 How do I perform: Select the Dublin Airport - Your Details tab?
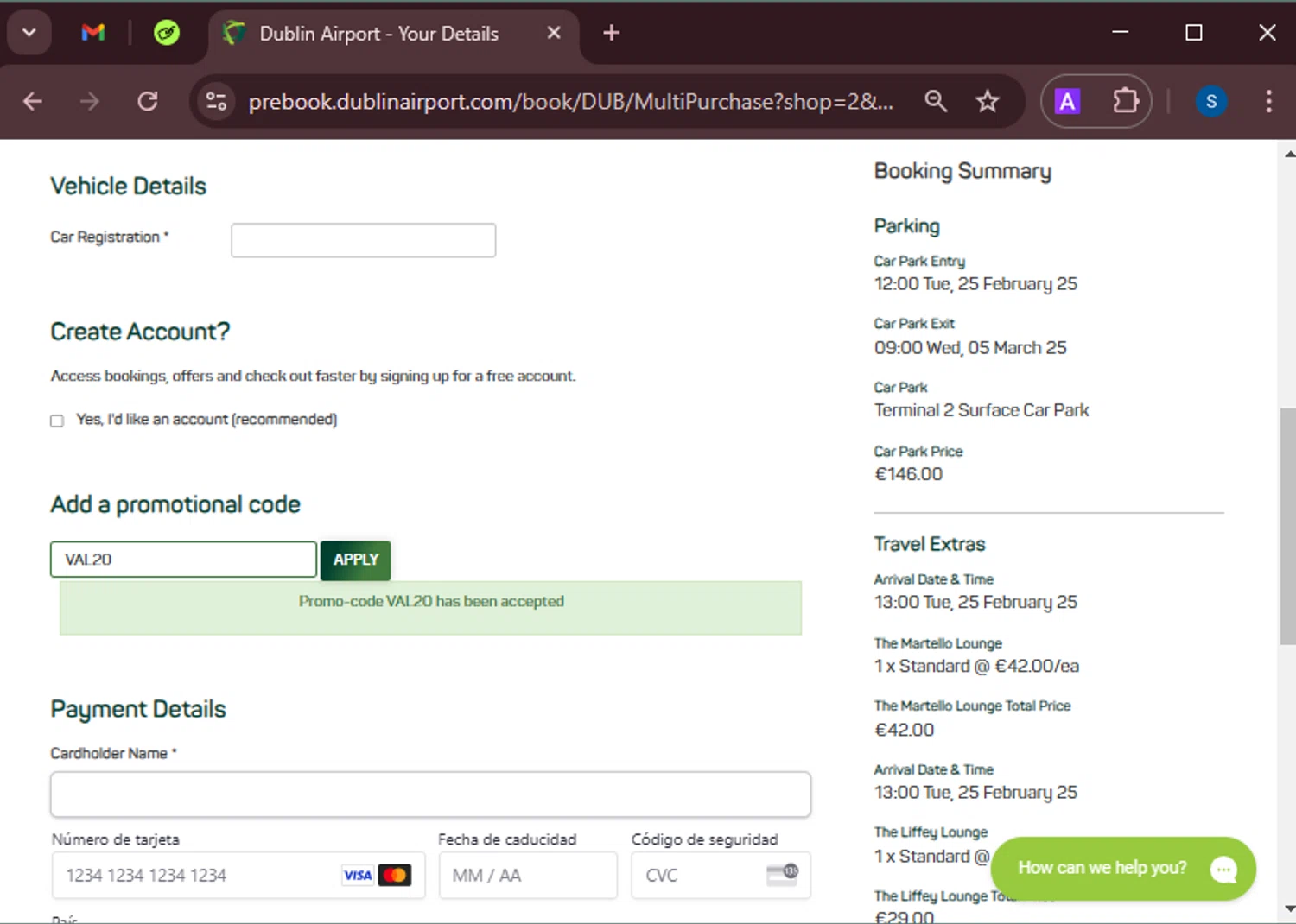(x=379, y=34)
